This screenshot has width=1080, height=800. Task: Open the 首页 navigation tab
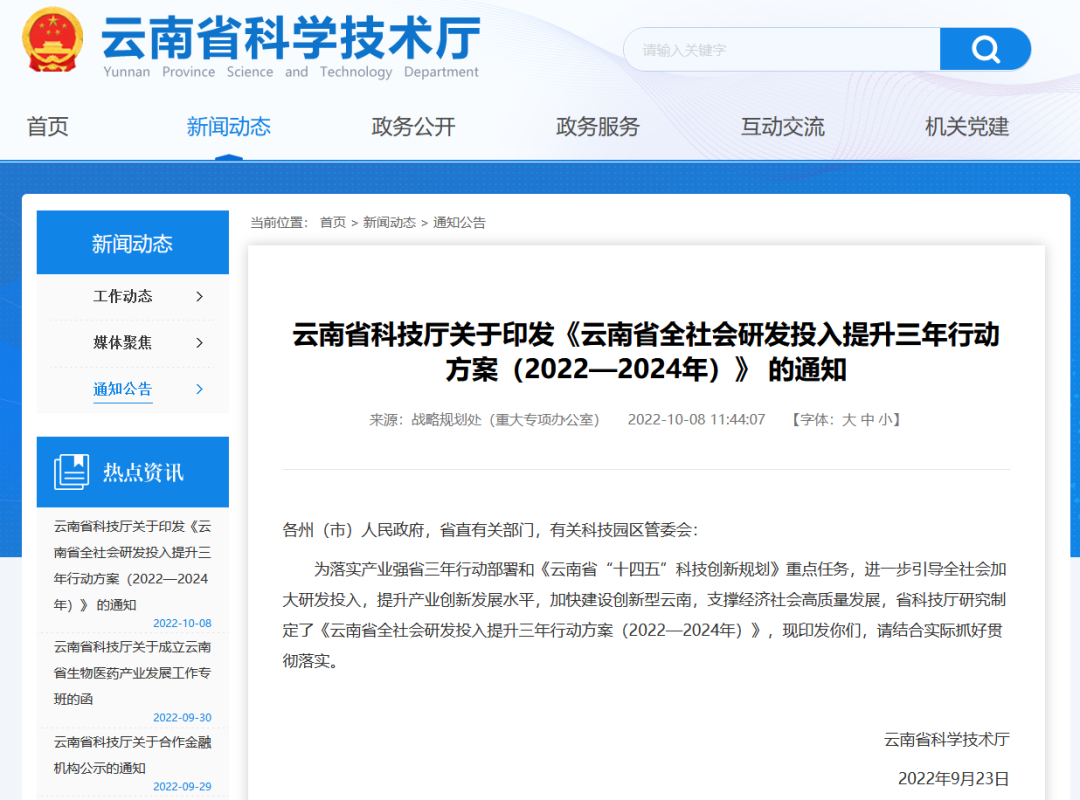[x=47, y=127]
